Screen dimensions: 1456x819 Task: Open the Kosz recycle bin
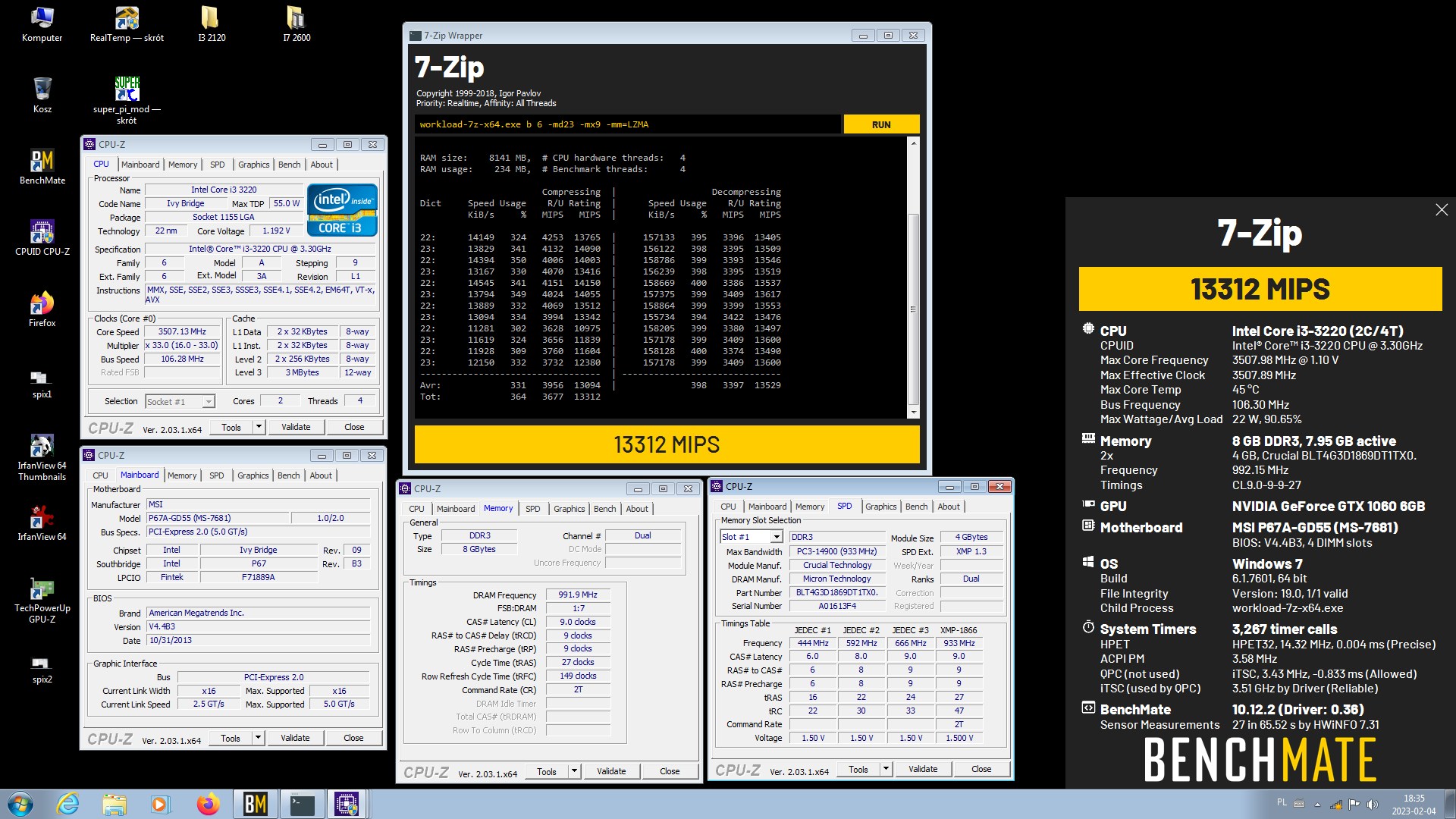pos(42,96)
